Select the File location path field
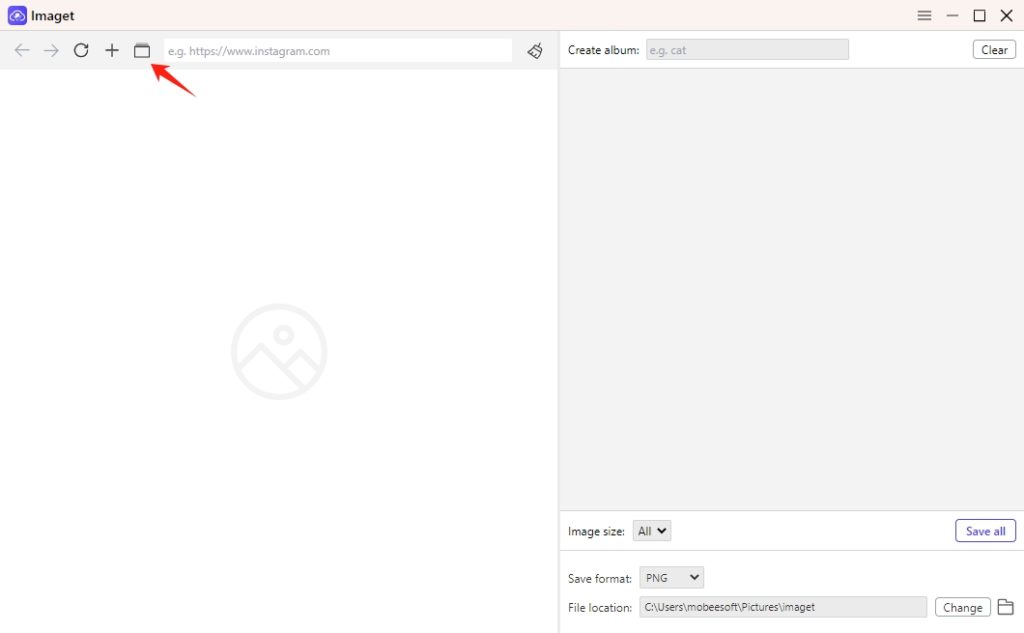 783,606
